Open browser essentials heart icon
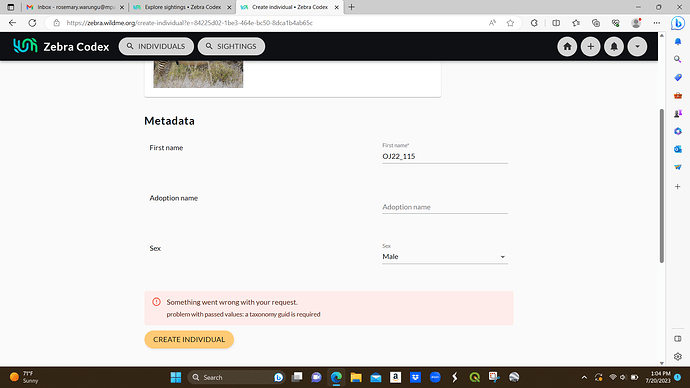Viewport: 690px width, 388px height. (616, 23)
